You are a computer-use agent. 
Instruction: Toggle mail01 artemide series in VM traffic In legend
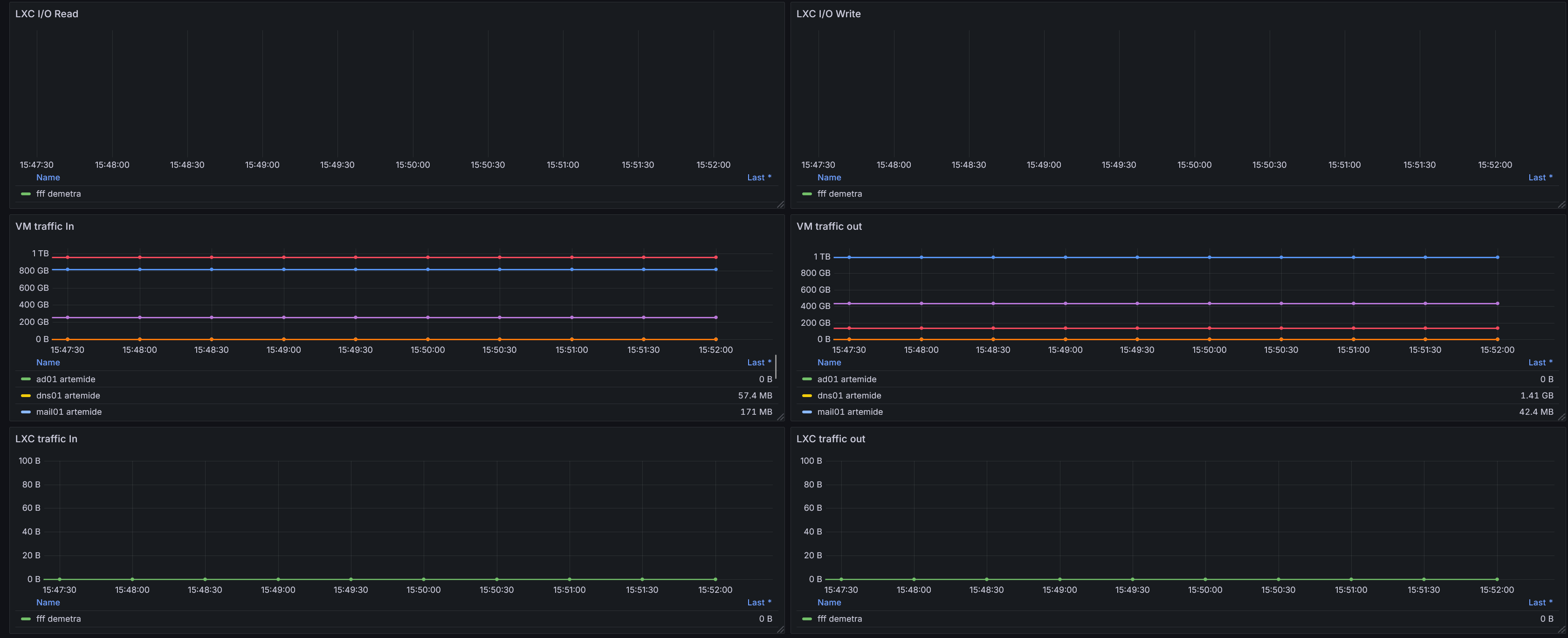tap(68, 412)
